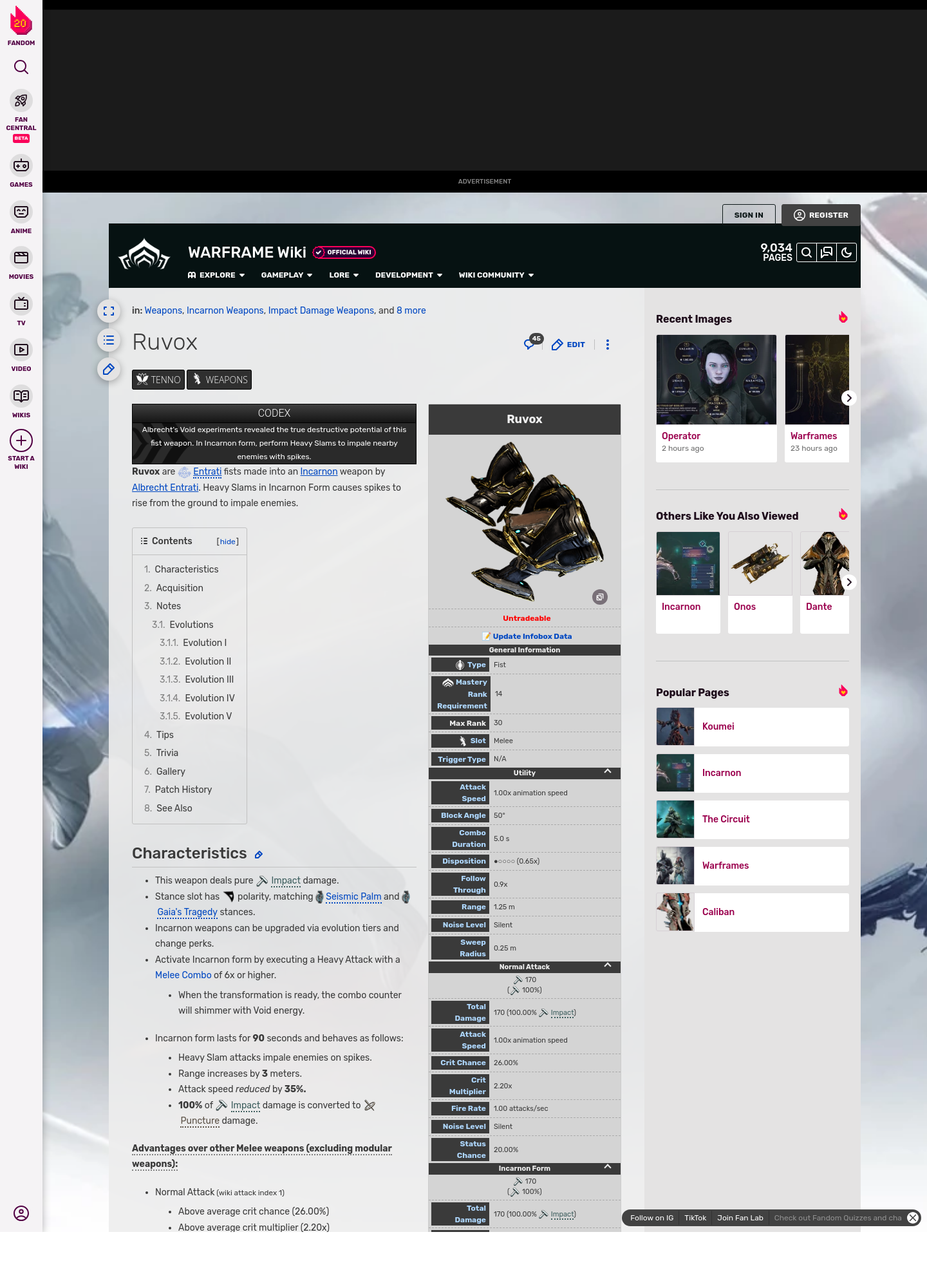927x1288 pixels.
Task: Next arrow in Others Like You Also Viewed
Action: coord(849,582)
